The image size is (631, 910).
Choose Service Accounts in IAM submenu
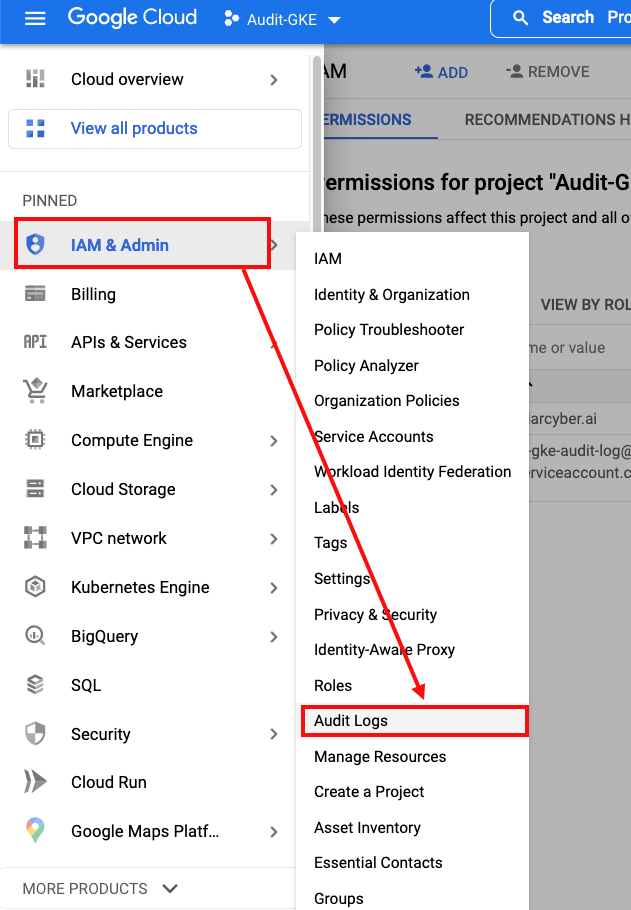click(373, 437)
